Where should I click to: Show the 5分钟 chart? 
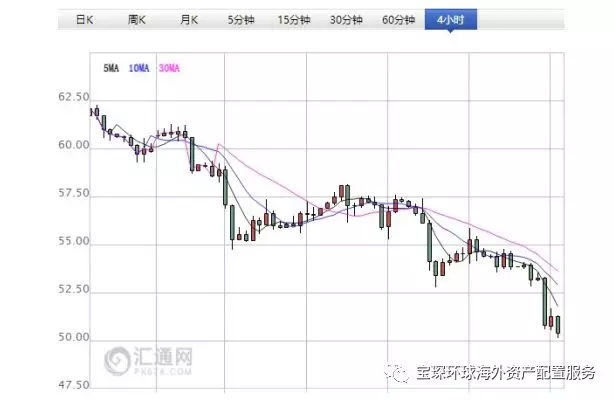click(x=241, y=20)
